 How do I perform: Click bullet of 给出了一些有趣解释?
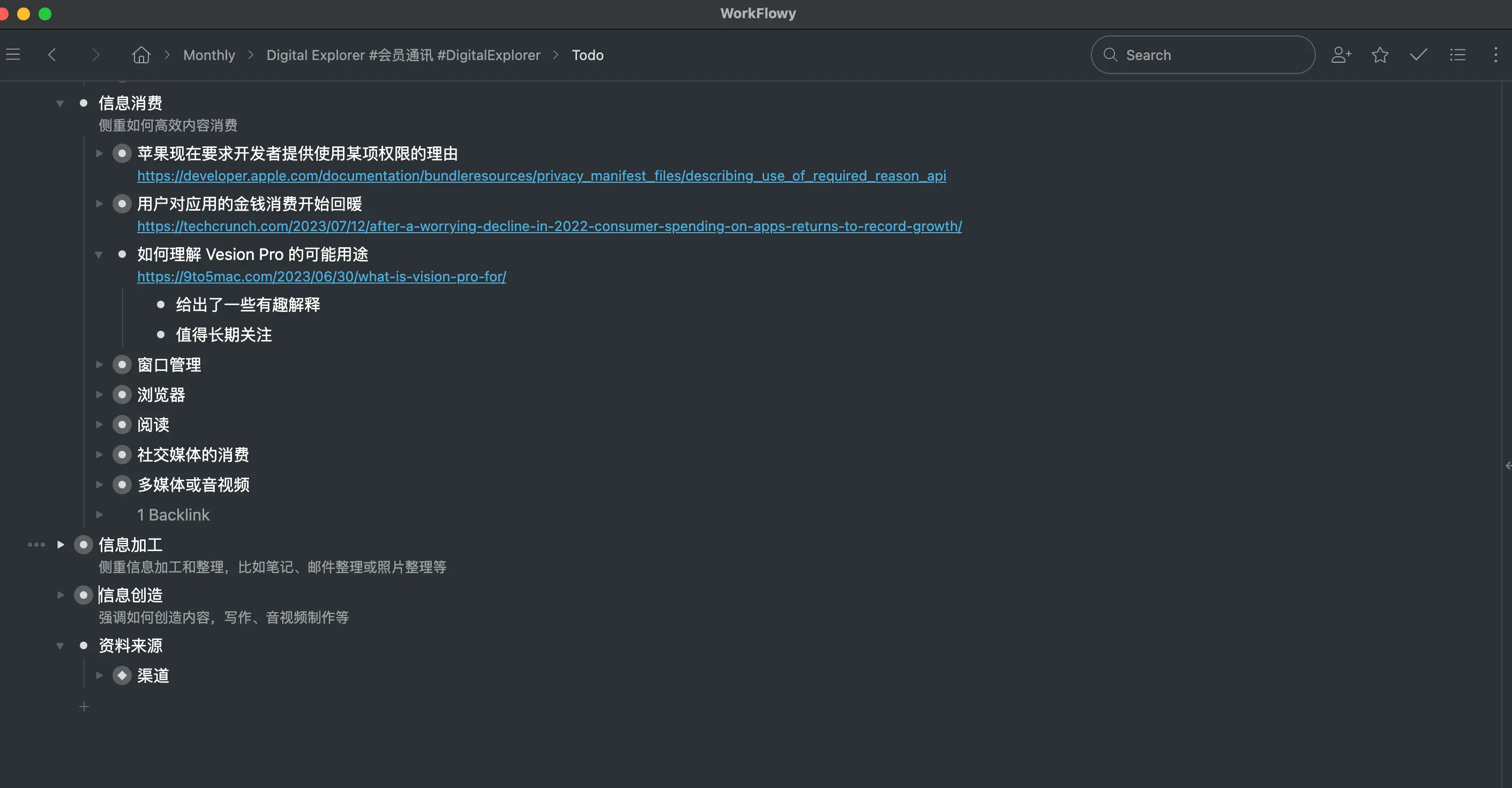click(x=161, y=305)
